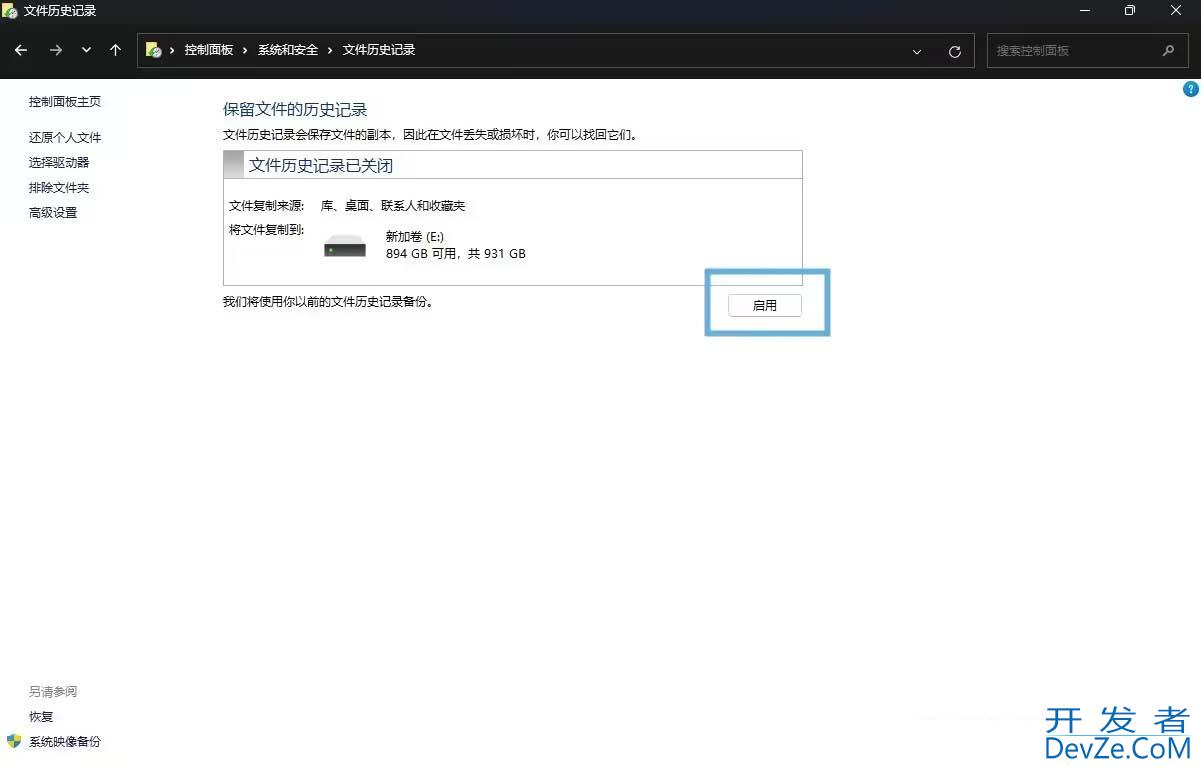Screen dimensions: 1201x770
Task: Click 新加卷 (E:) drive name
Action: (415, 237)
